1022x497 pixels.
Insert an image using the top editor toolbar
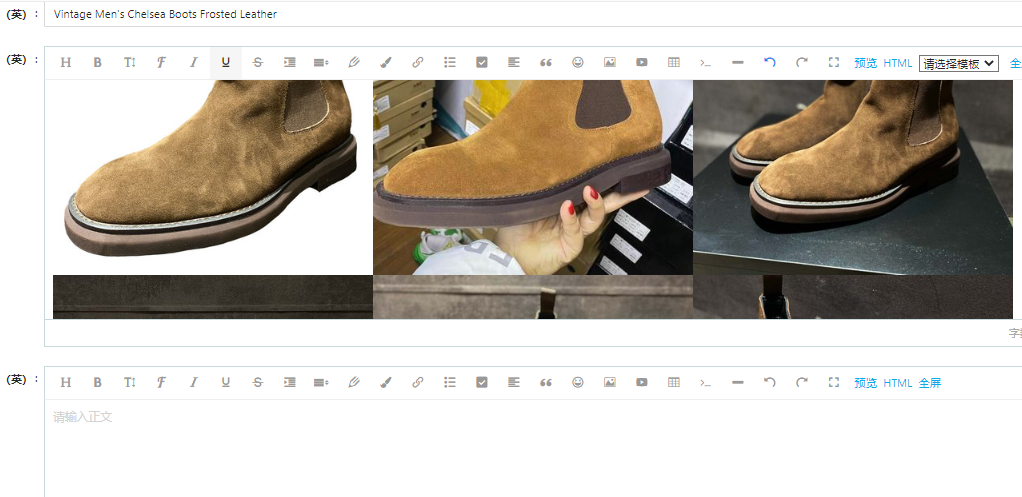609,62
